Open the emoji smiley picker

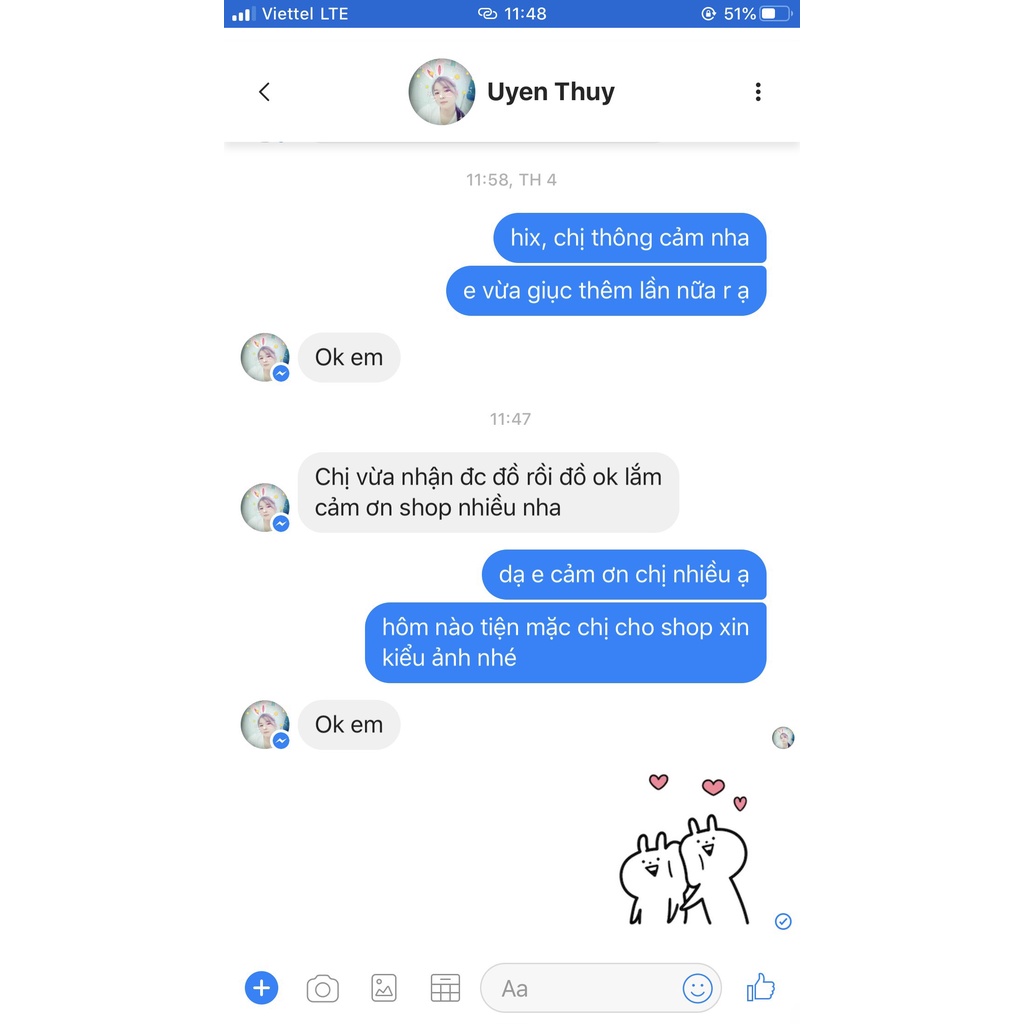click(697, 988)
